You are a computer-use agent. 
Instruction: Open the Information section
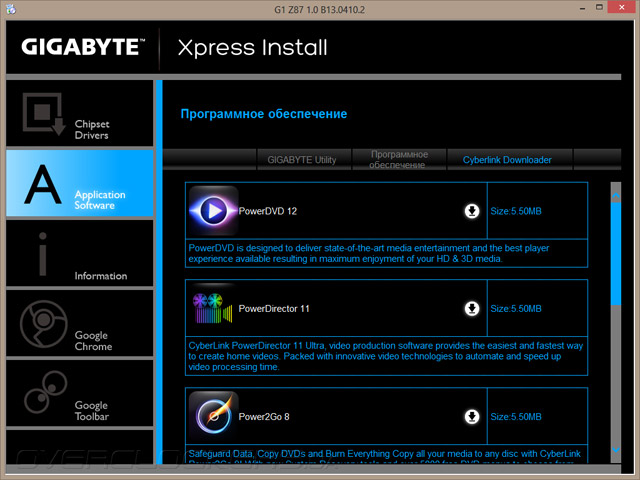point(80,253)
